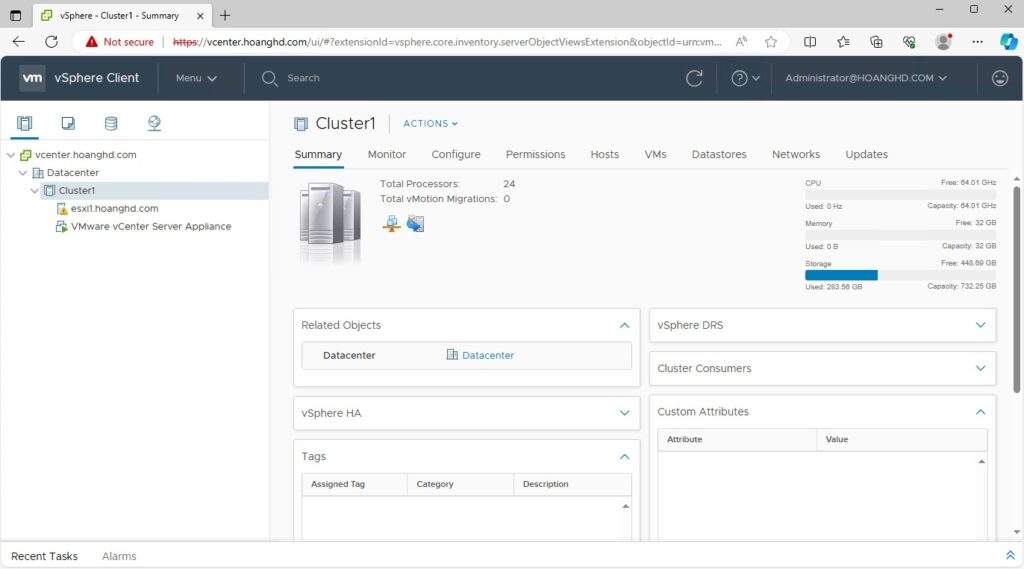Open the ACTIONS dropdown for Cluster1
The width and height of the screenshot is (1024, 569).
click(x=430, y=123)
